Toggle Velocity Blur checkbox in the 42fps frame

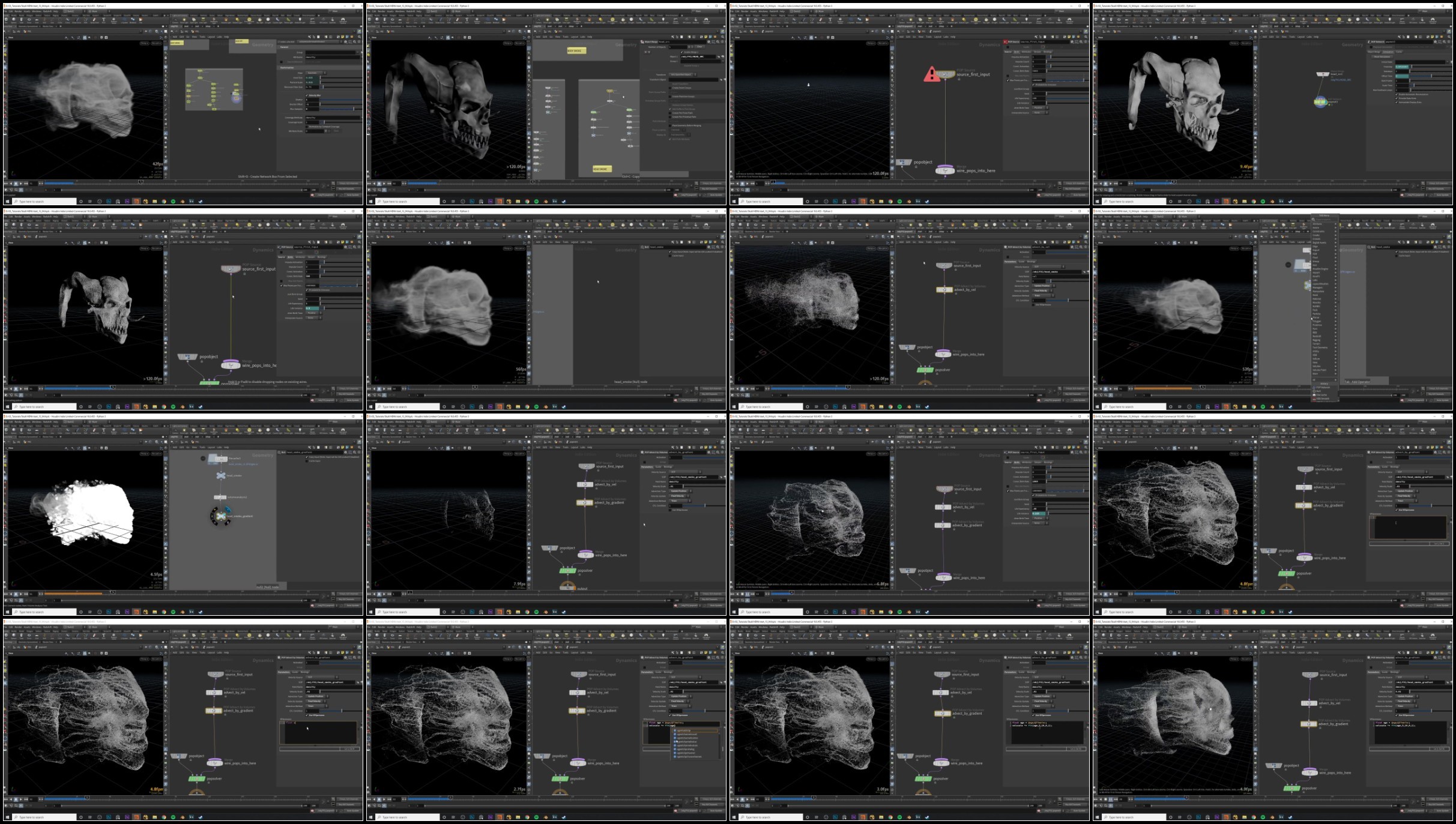(x=307, y=95)
